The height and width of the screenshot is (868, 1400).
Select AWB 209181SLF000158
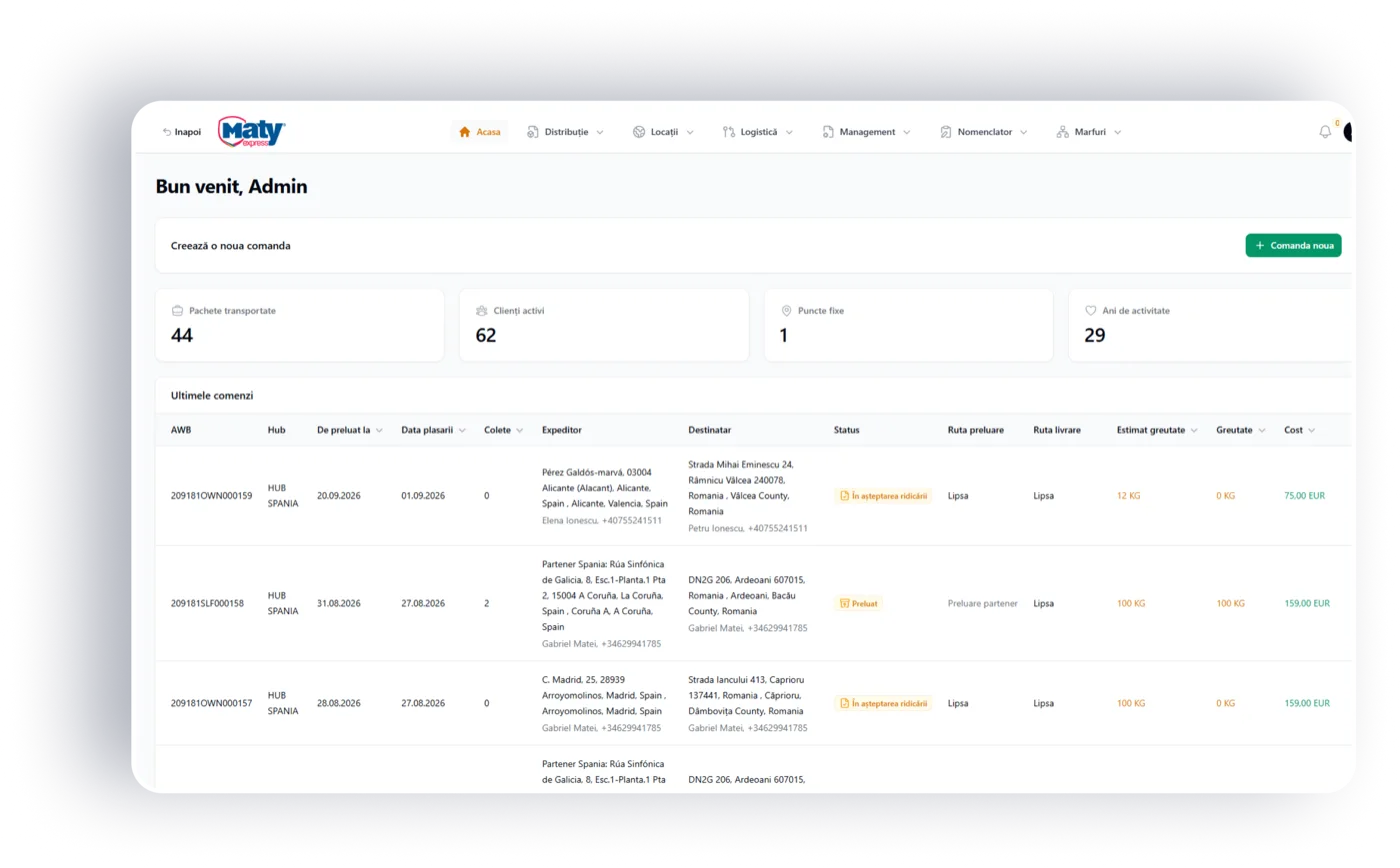[208, 604]
